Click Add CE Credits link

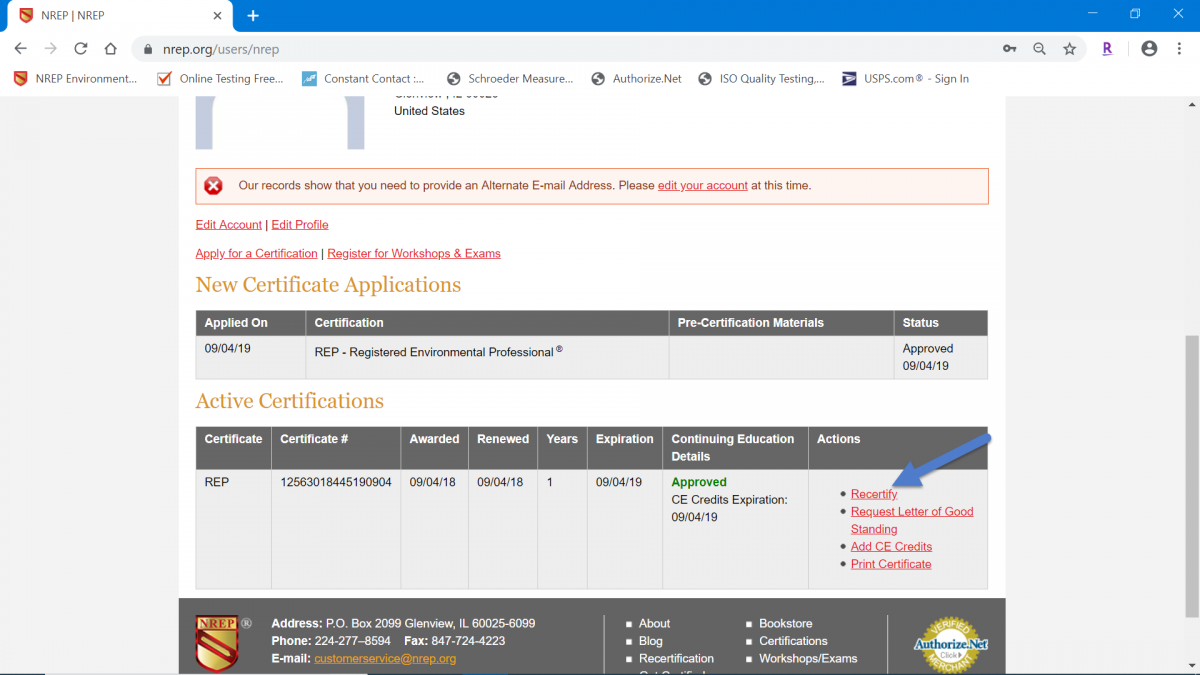pos(891,547)
